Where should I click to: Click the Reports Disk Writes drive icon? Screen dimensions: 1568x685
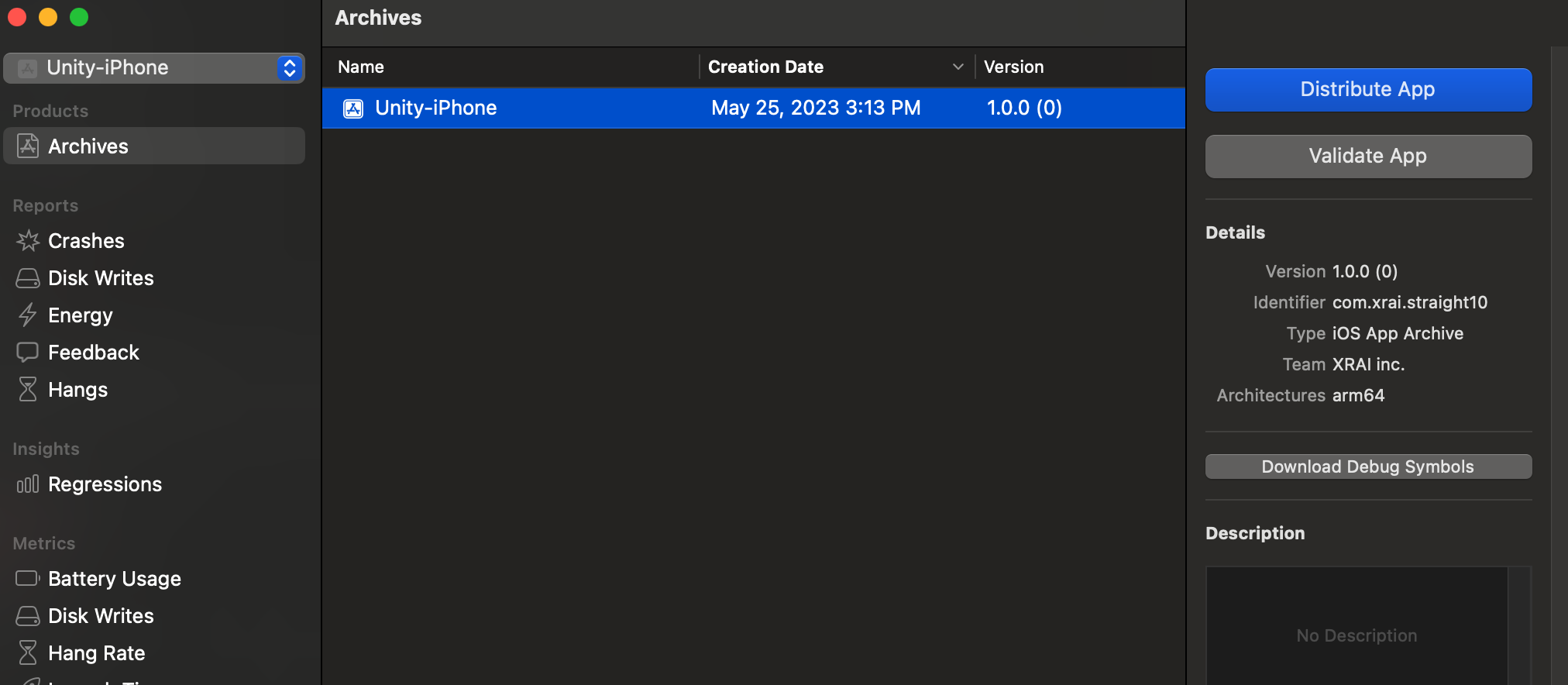[x=28, y=278]
